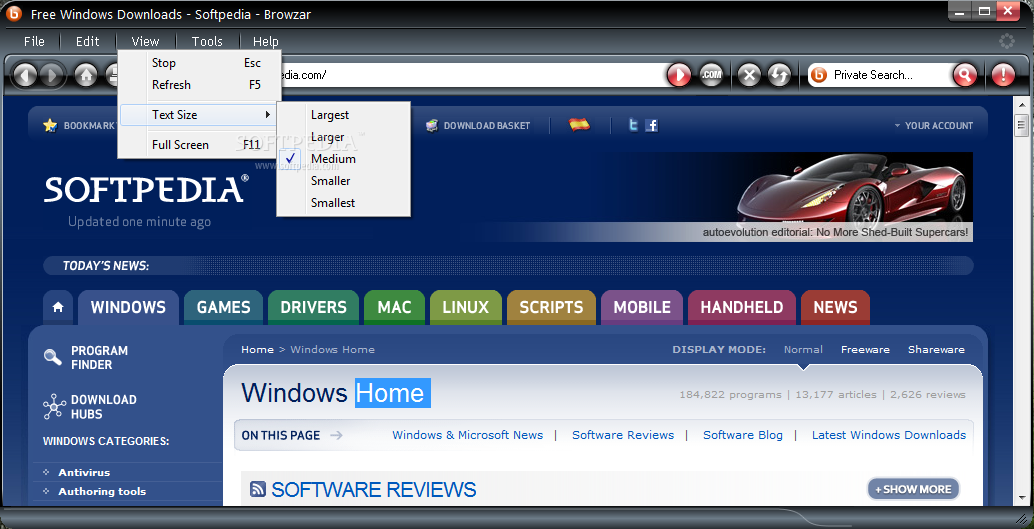Click the throbber gear icon in menu bar
The width and height of the screenshot is (1034, 529).
1006,41
